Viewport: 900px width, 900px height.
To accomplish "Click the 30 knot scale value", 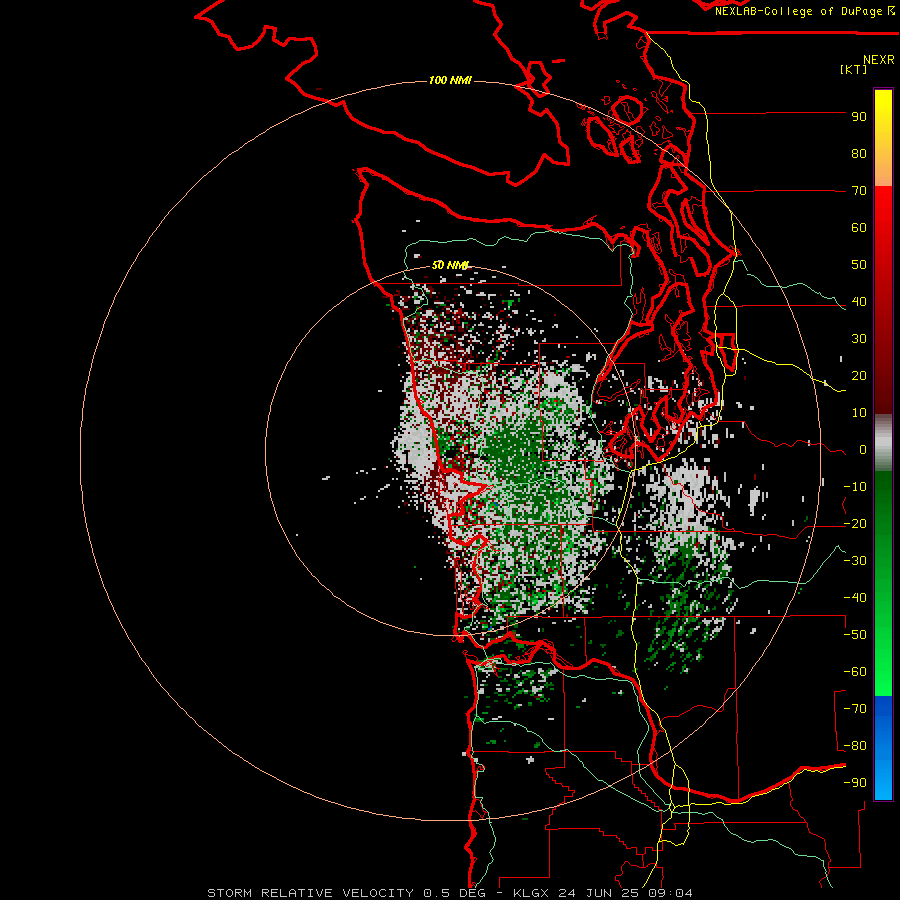I will point(859,339).
